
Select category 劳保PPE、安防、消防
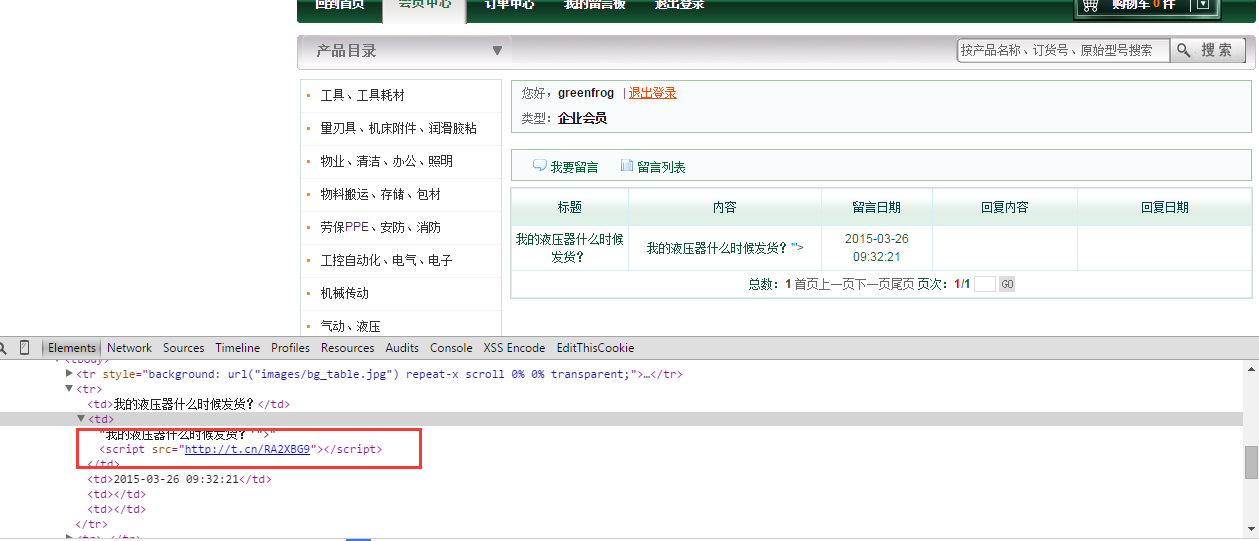(380, 228)
